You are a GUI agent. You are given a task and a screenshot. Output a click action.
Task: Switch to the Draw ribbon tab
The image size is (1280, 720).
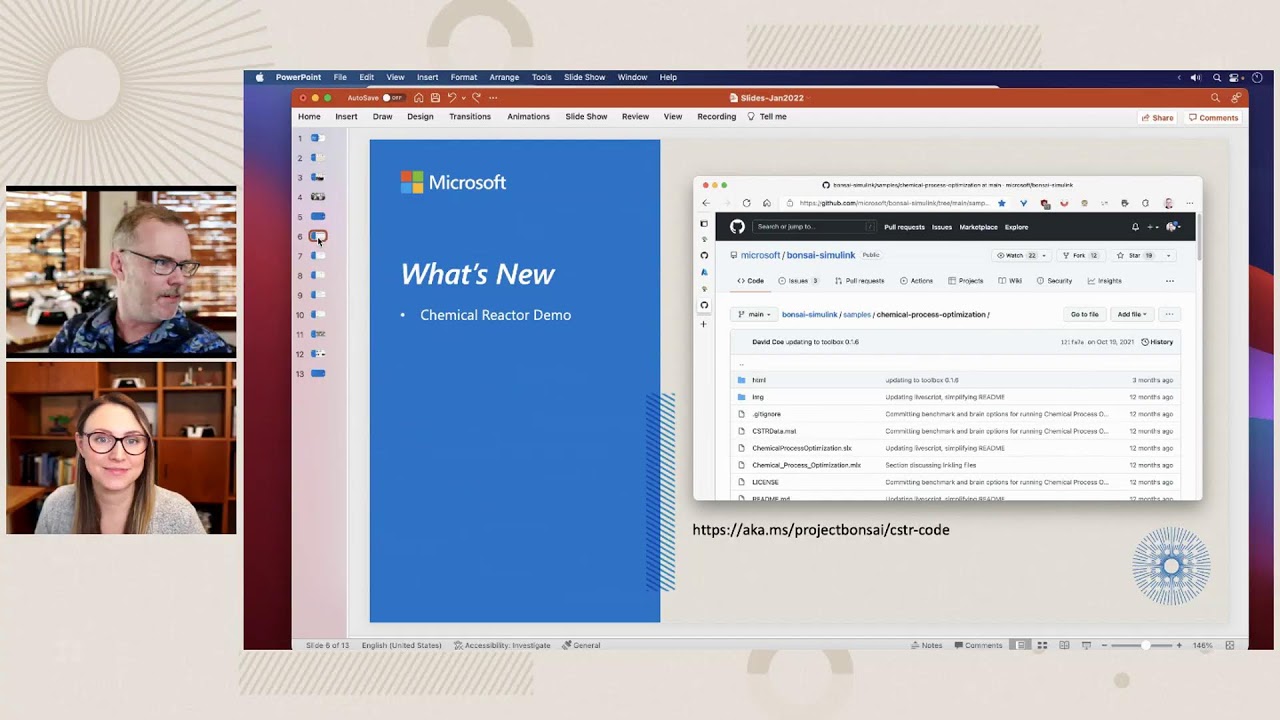pyautogui.click(x=382, y=117)
